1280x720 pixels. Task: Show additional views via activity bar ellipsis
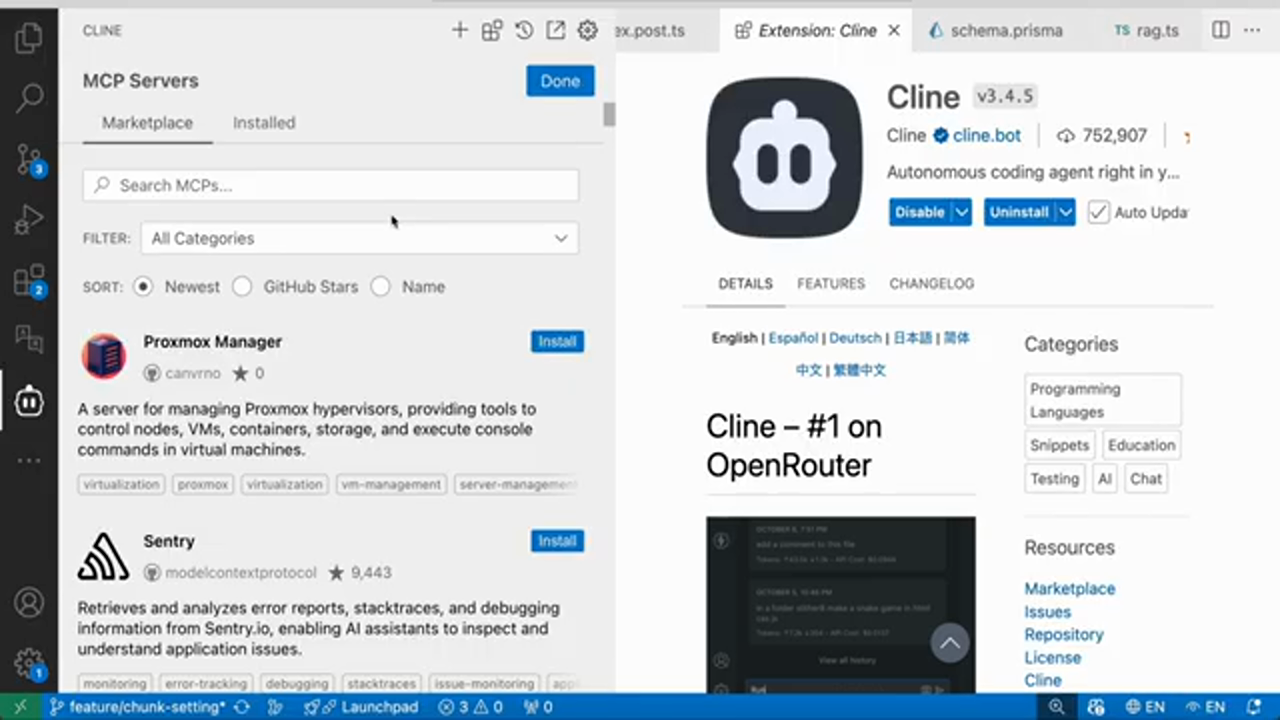(x=29, y=461)
